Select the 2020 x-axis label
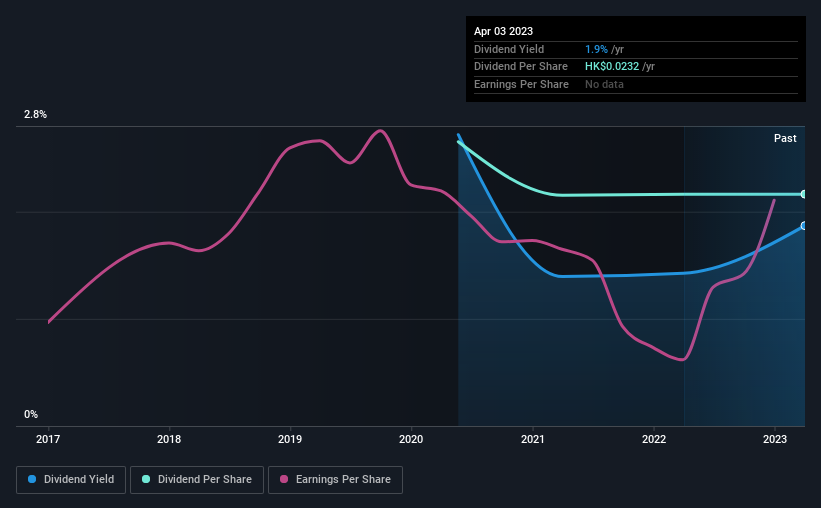Image resolution: width=821 pixels, height=508 pixels. [x=411, y=439]
